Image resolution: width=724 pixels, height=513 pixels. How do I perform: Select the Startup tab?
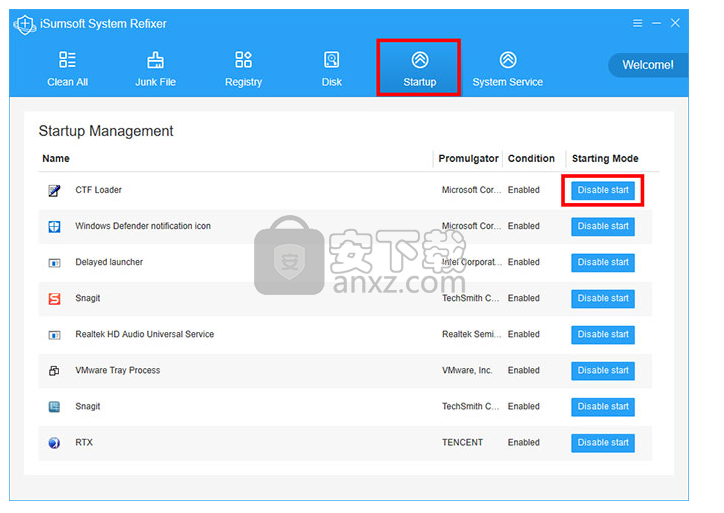pyautogui.click(x=419, y=68)
